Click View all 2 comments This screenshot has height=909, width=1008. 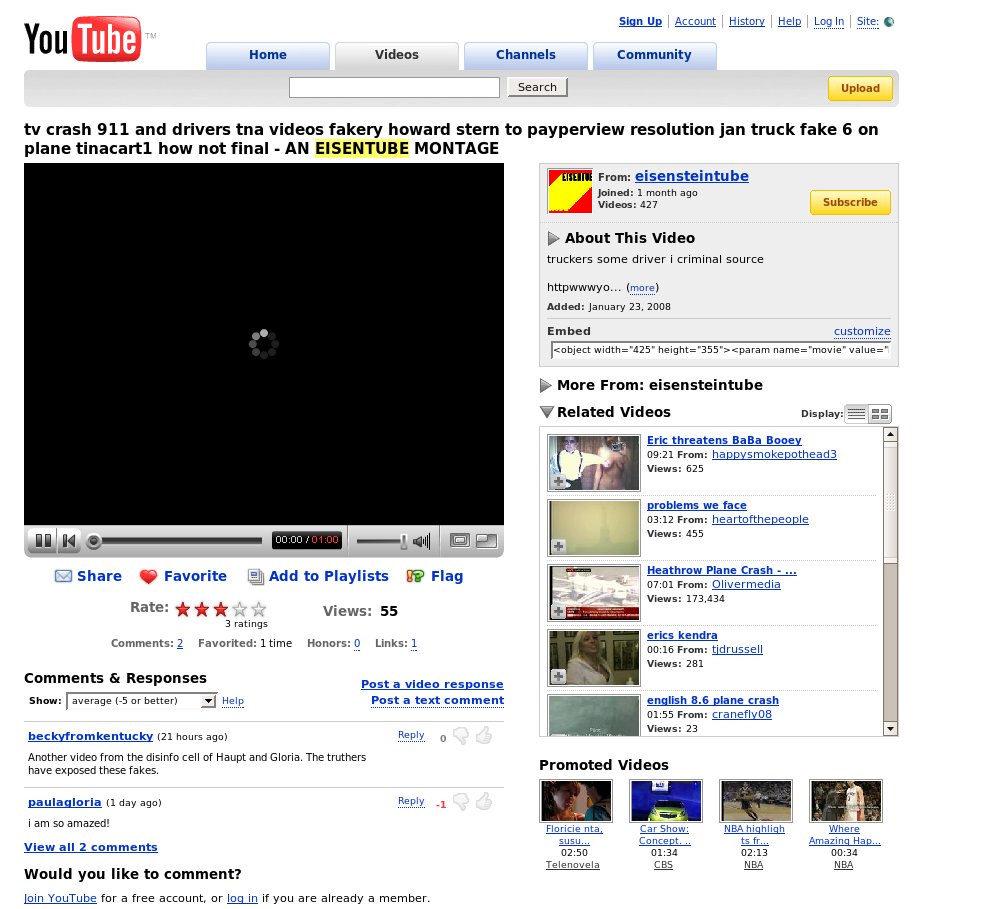pyautogui.click(x=91, y=847)
